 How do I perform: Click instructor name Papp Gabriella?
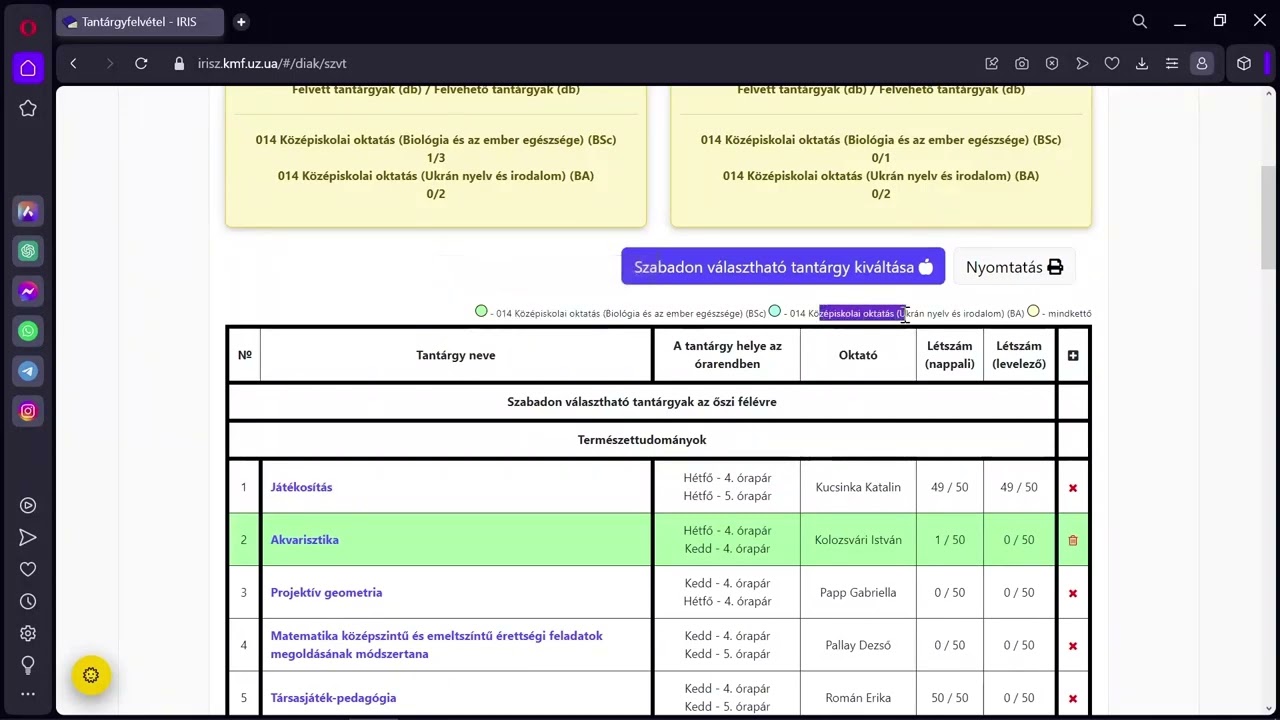tap(858, 593)
